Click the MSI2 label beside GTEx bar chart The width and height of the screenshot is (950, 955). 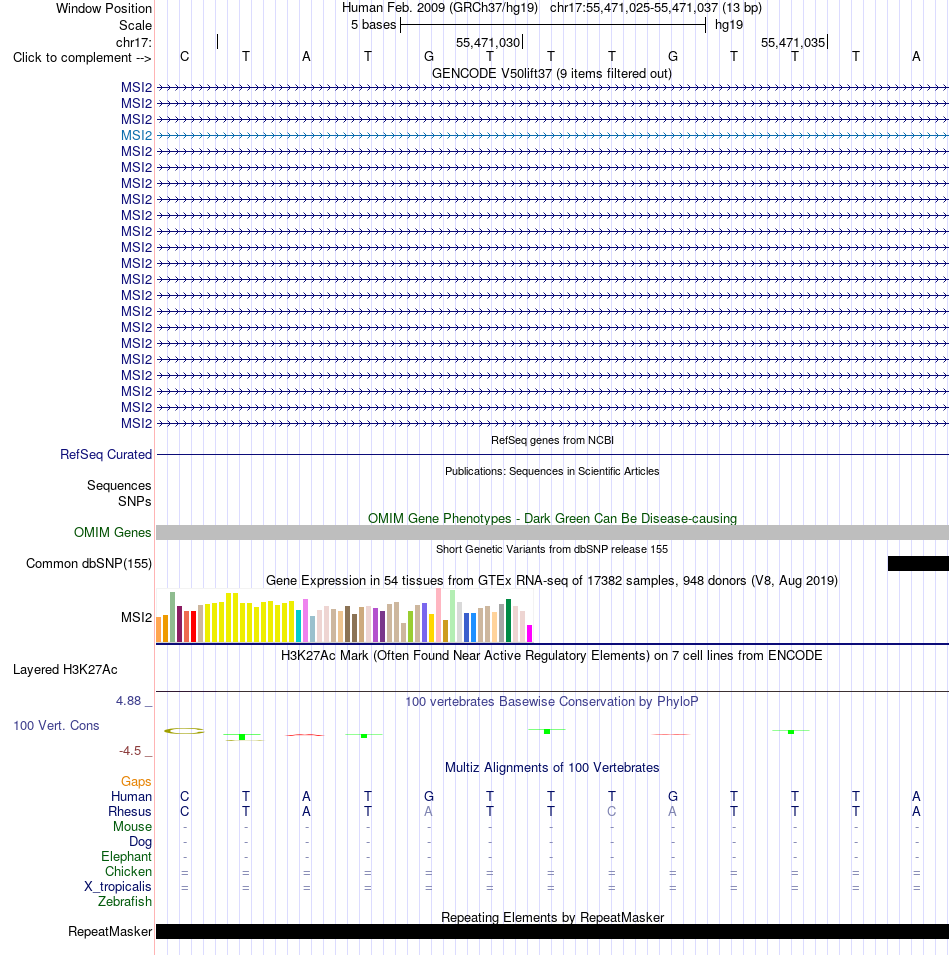136,618
